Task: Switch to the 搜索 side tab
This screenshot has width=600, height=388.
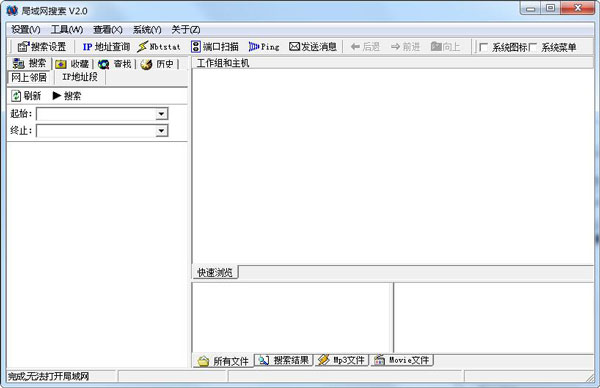Action: [29, 63]
